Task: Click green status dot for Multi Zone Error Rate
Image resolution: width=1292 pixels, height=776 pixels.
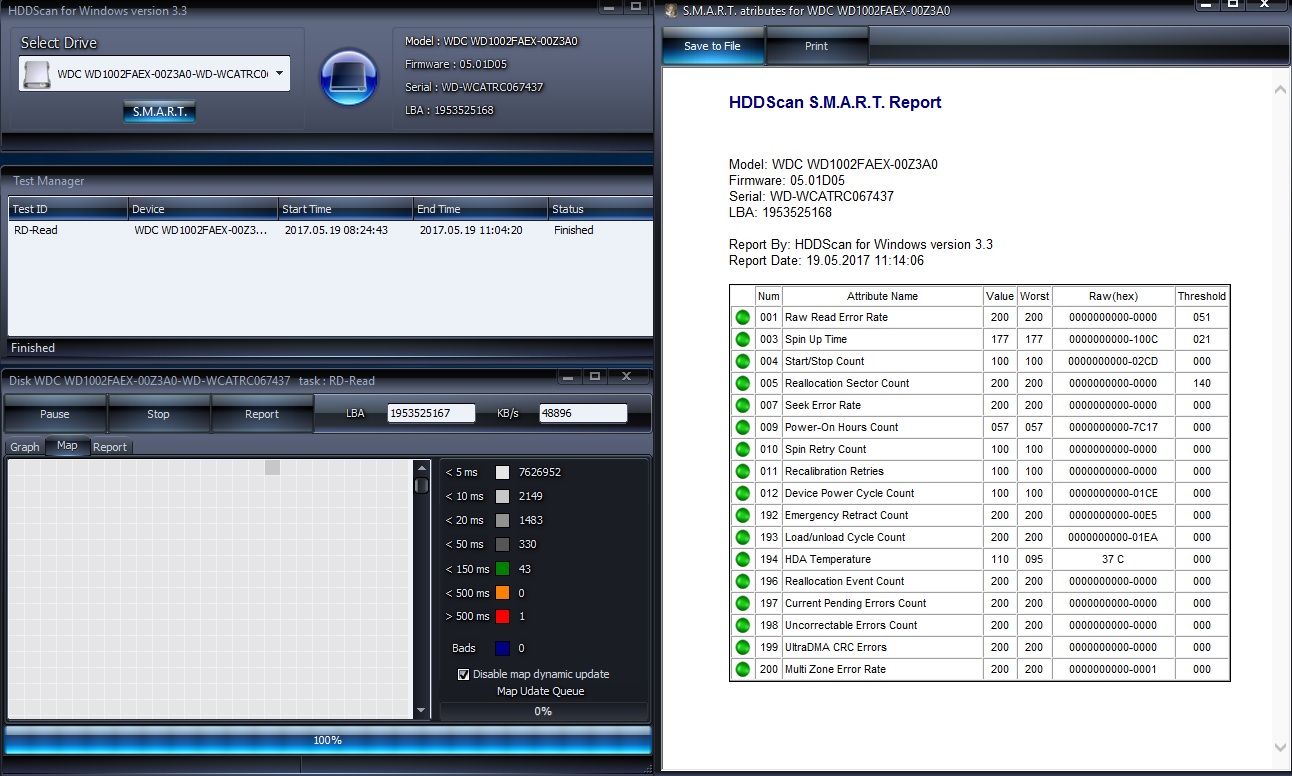Action: (x=742, y=669)
